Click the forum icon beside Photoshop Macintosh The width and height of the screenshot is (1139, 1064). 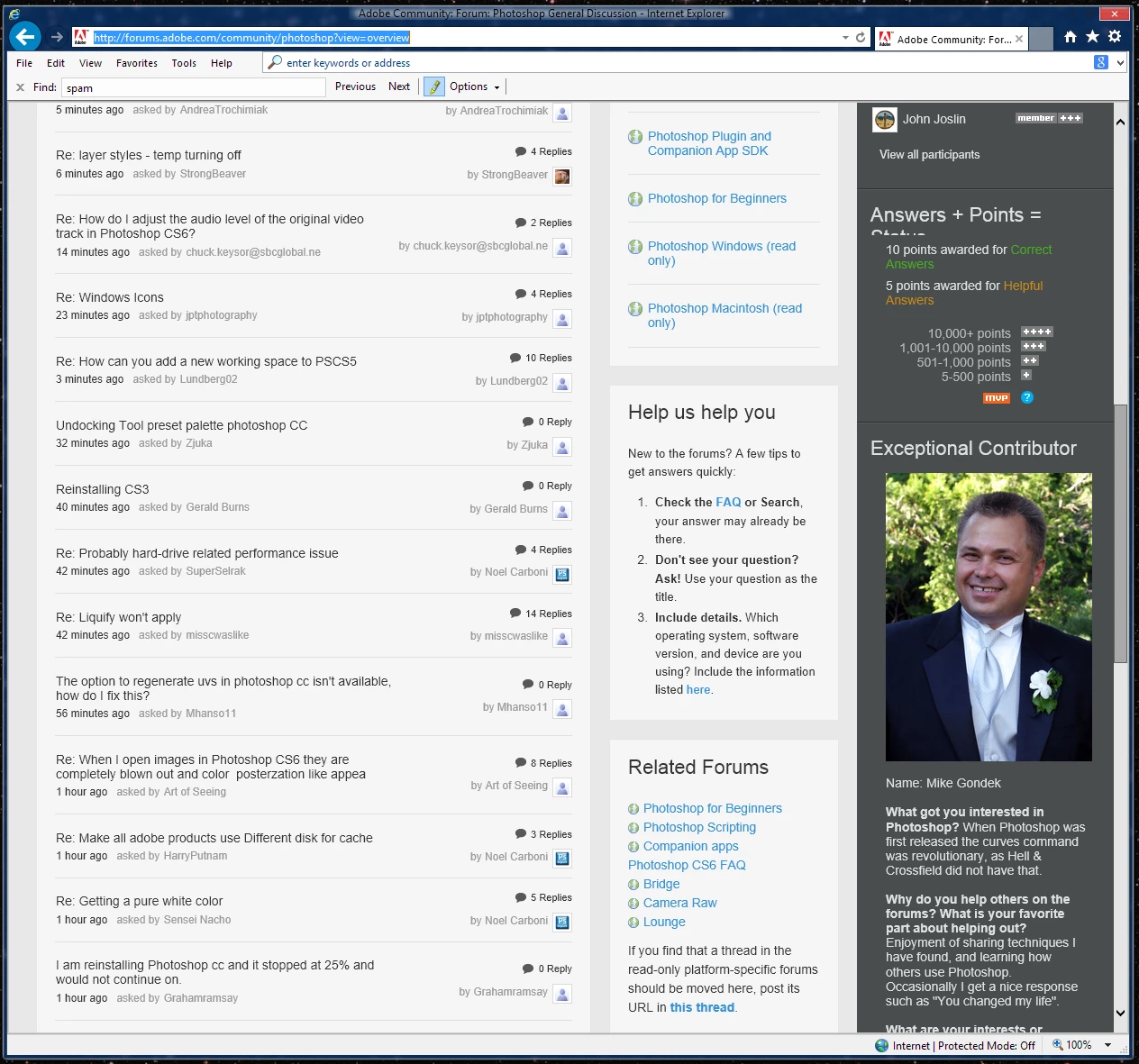coord(635,309)
